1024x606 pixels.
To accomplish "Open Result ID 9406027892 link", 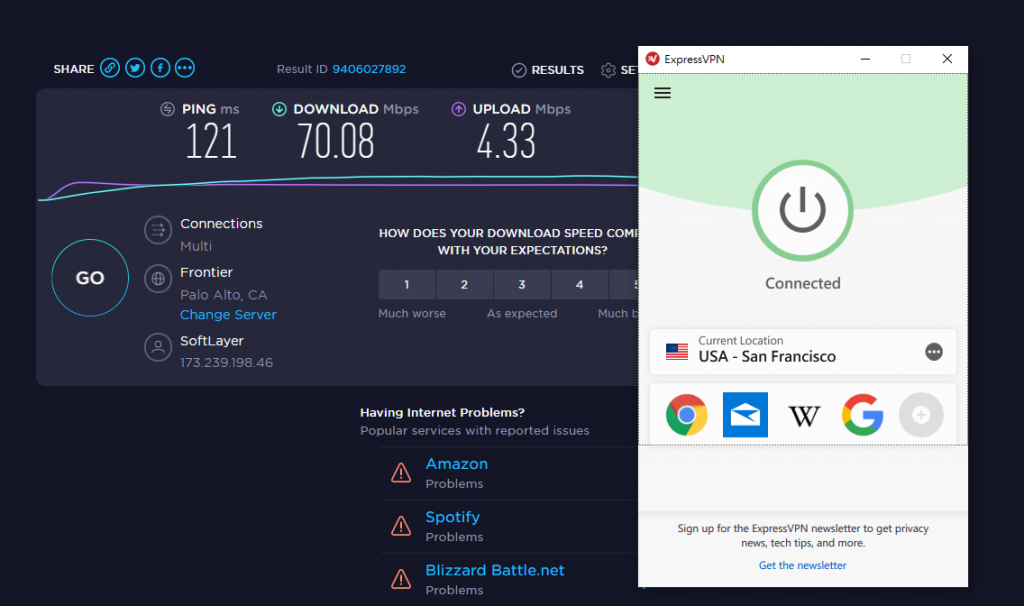I will pyautogui.click(x=369, y=69).
